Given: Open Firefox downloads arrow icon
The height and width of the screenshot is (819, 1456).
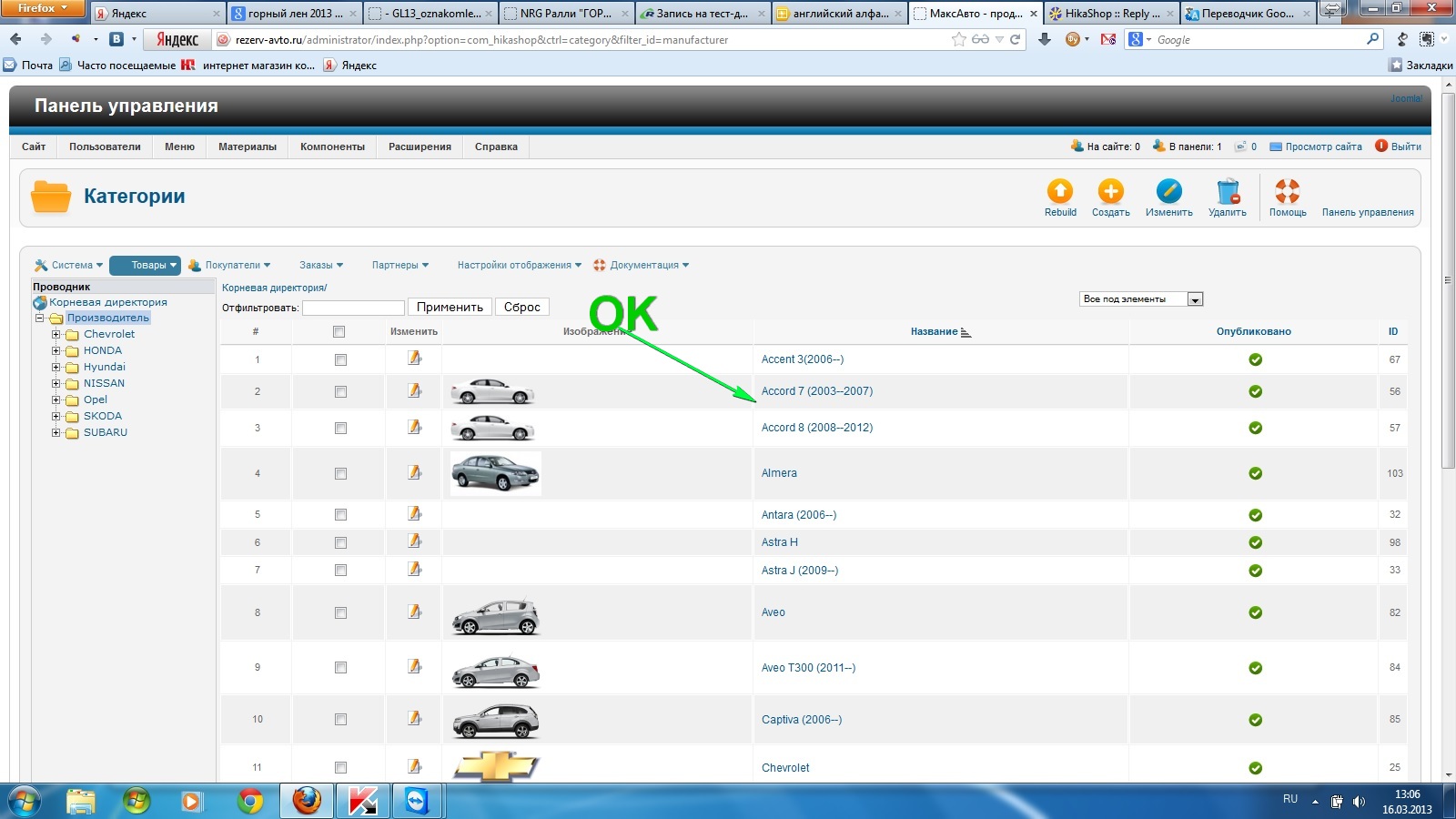Looking at the screenshot, I should [1045, 39].
